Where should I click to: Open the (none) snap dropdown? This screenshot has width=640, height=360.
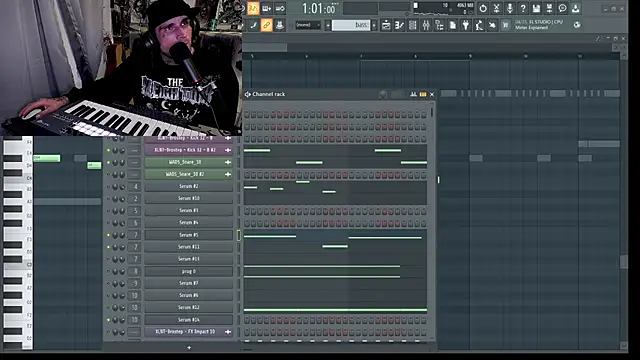308,25
